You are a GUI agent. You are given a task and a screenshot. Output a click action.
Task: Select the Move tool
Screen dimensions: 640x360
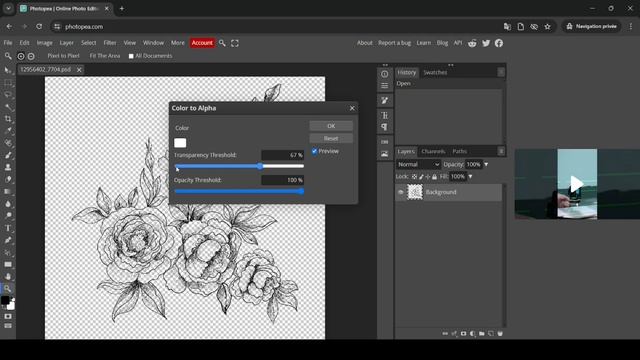pos(8,70)
